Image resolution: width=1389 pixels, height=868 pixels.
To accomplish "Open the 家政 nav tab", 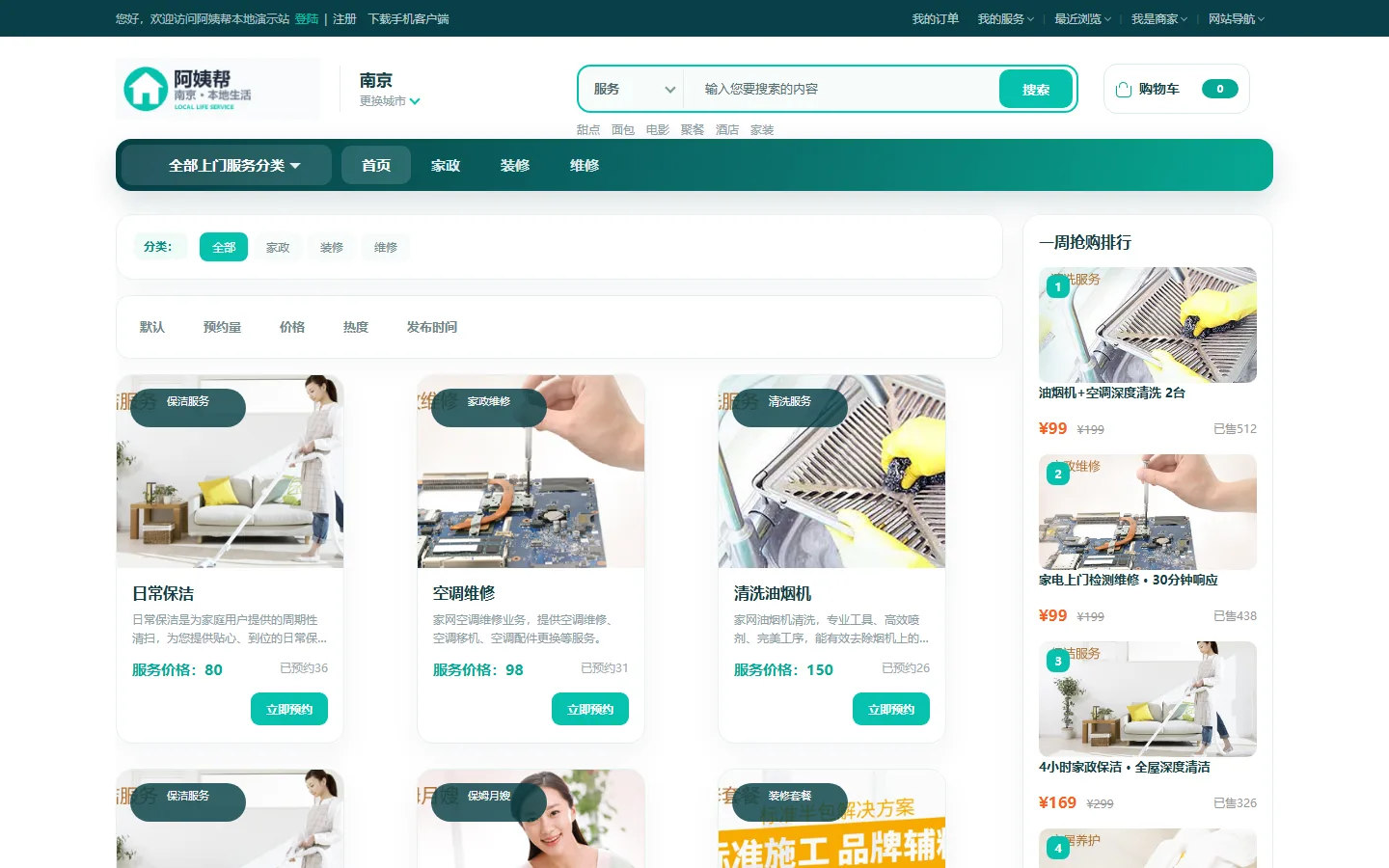I will click(x=446, y=165).
